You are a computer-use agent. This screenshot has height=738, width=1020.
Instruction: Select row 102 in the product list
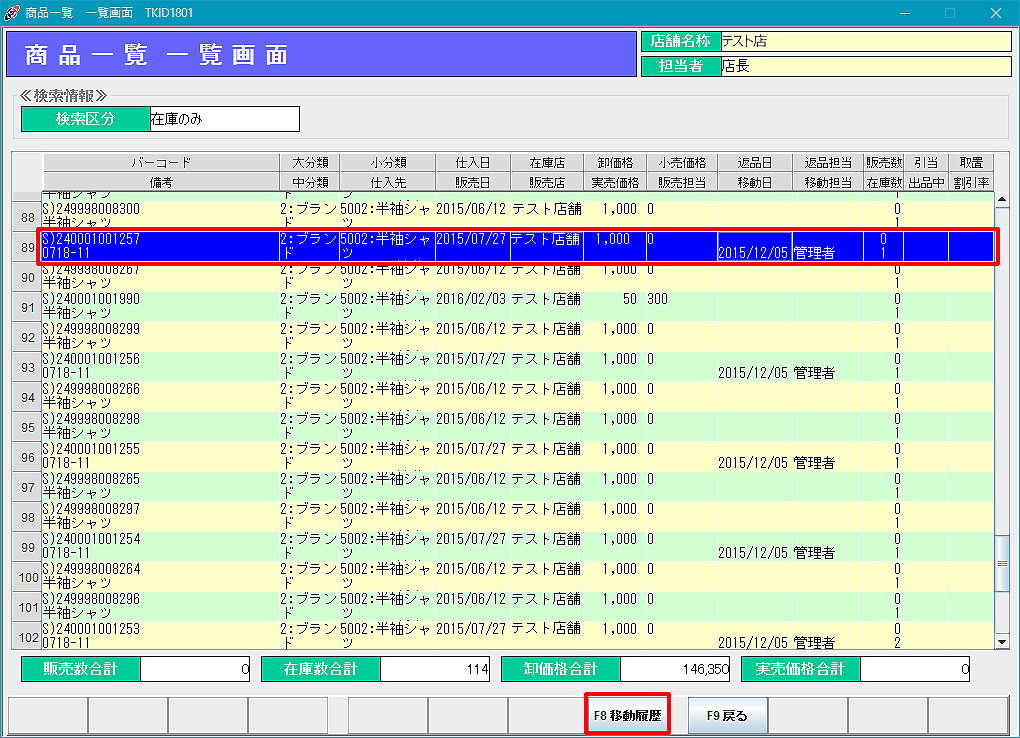coord(27,637)
